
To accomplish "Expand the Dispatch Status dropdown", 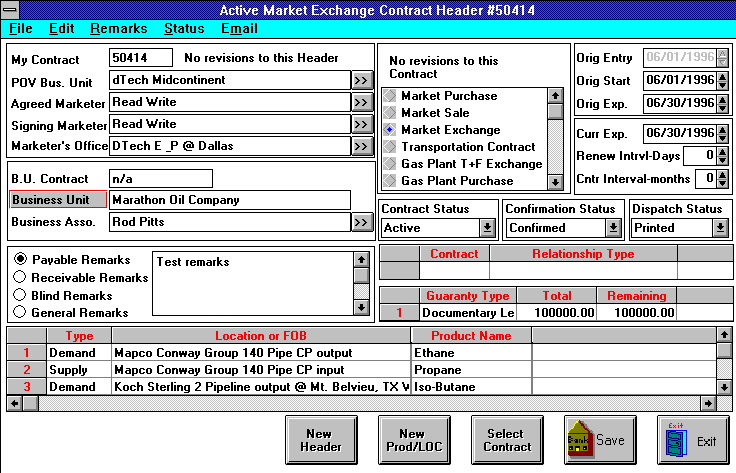I will (721, 228).
